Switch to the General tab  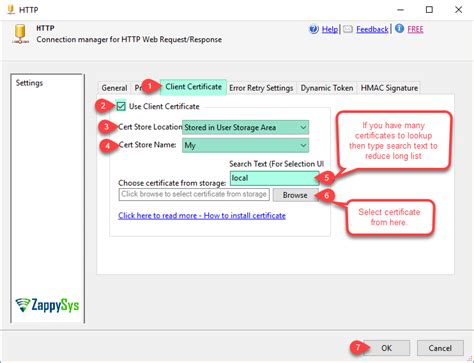click(x=114, y=88)
